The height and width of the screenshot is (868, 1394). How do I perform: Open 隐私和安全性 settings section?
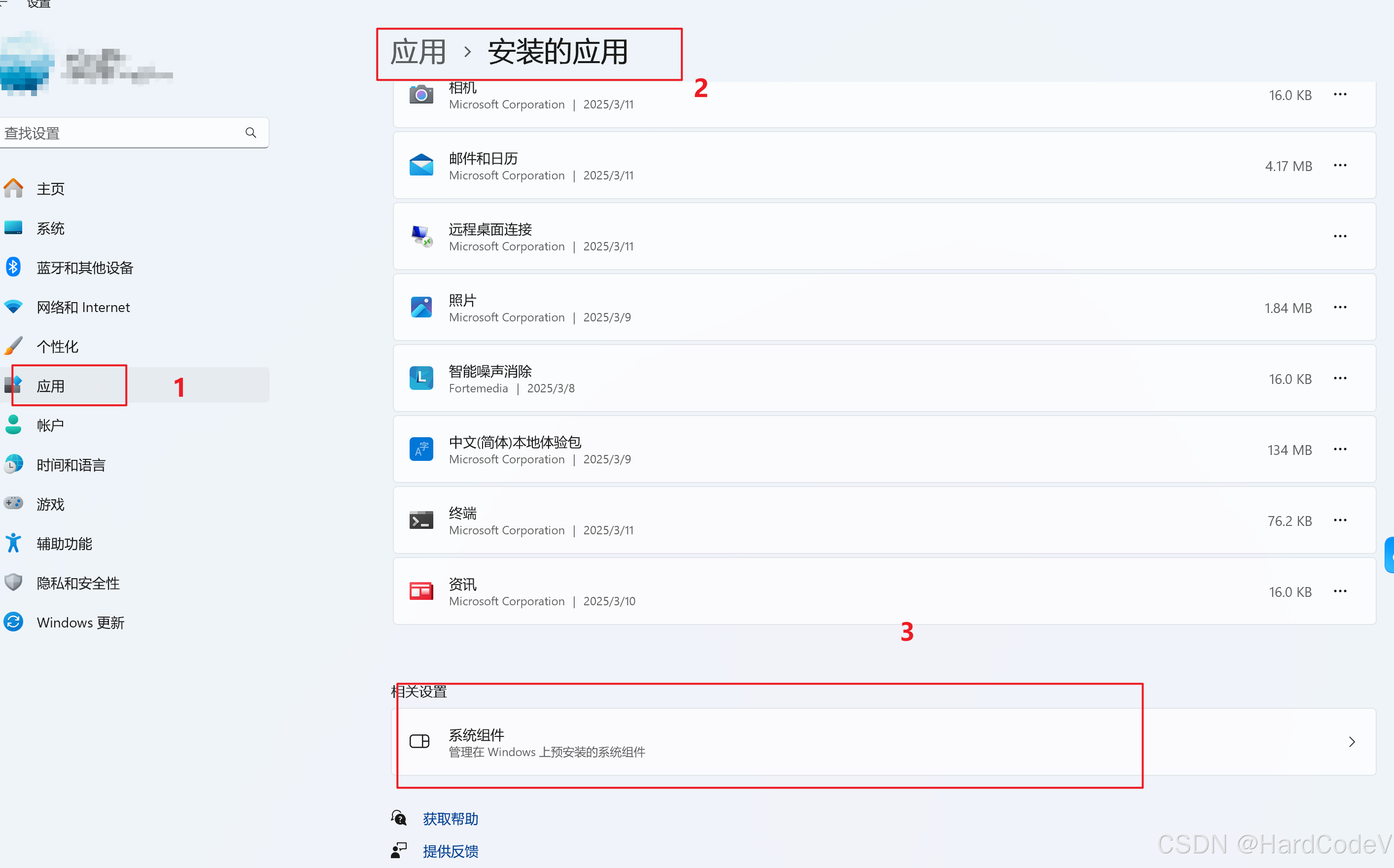coord(78,583)
